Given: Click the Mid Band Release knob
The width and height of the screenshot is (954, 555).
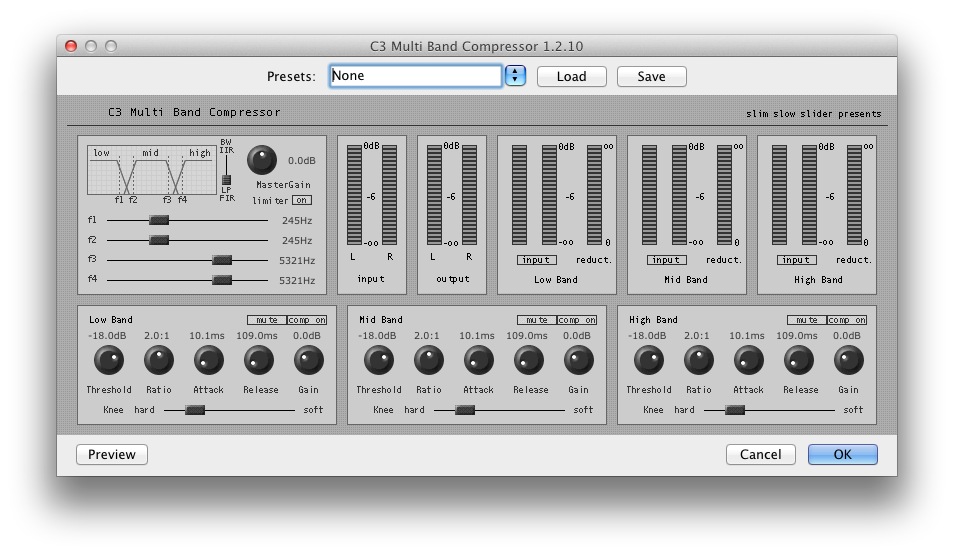Looking at the screenshot, I should pyautogui.click(x=528, y=360).
